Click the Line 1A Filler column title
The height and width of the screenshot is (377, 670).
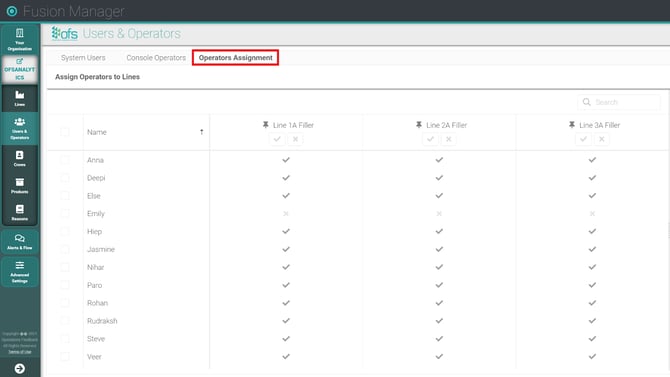click(293, 125)
